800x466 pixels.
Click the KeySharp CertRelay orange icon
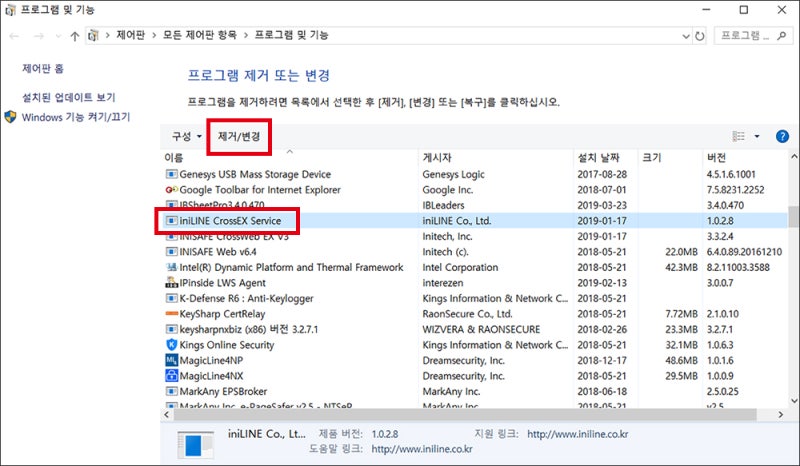click(x=171, y=313)
